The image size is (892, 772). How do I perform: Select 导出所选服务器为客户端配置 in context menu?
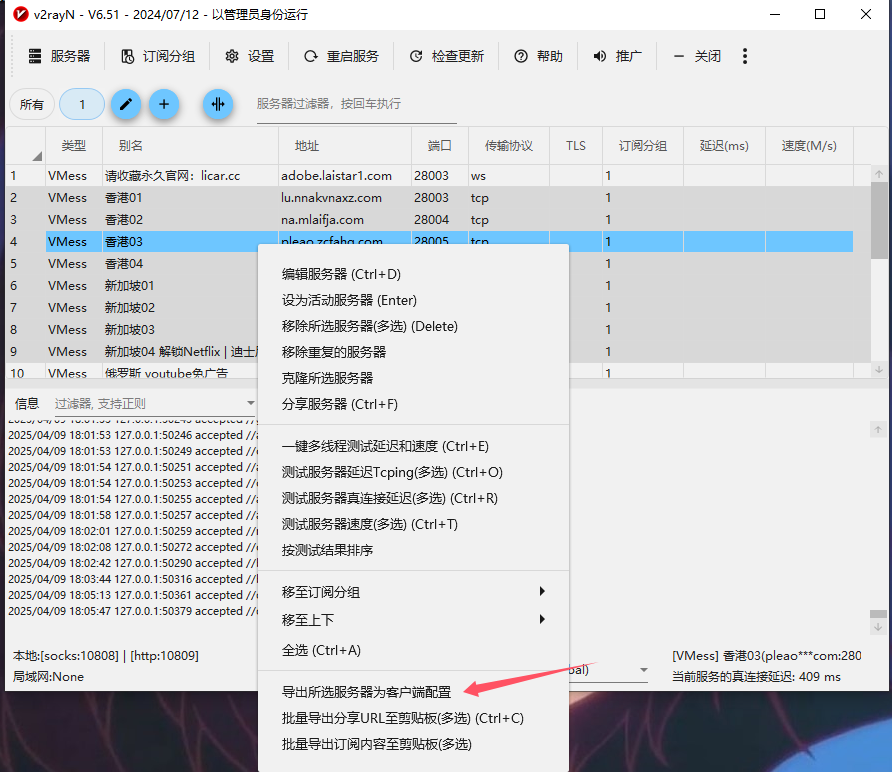pos(366,692)
